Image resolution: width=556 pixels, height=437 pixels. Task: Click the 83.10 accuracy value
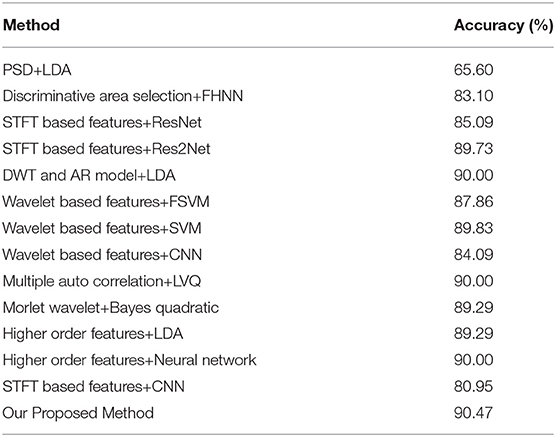(473, 96)
